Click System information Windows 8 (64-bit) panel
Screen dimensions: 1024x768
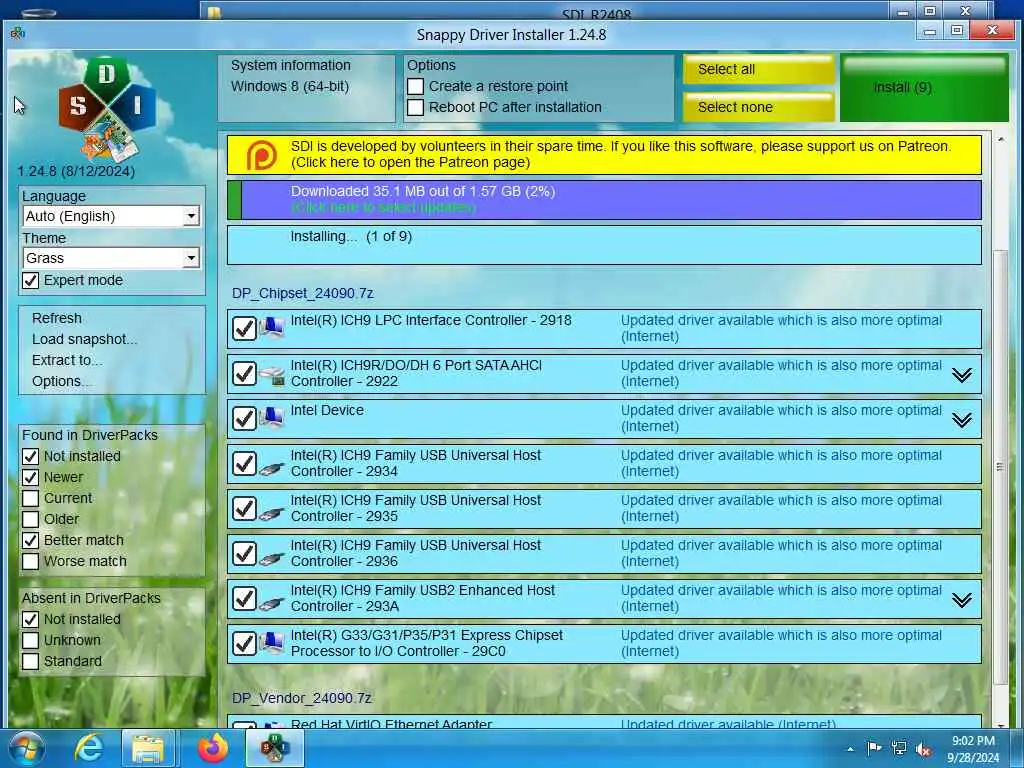click(x=306, y=88)
